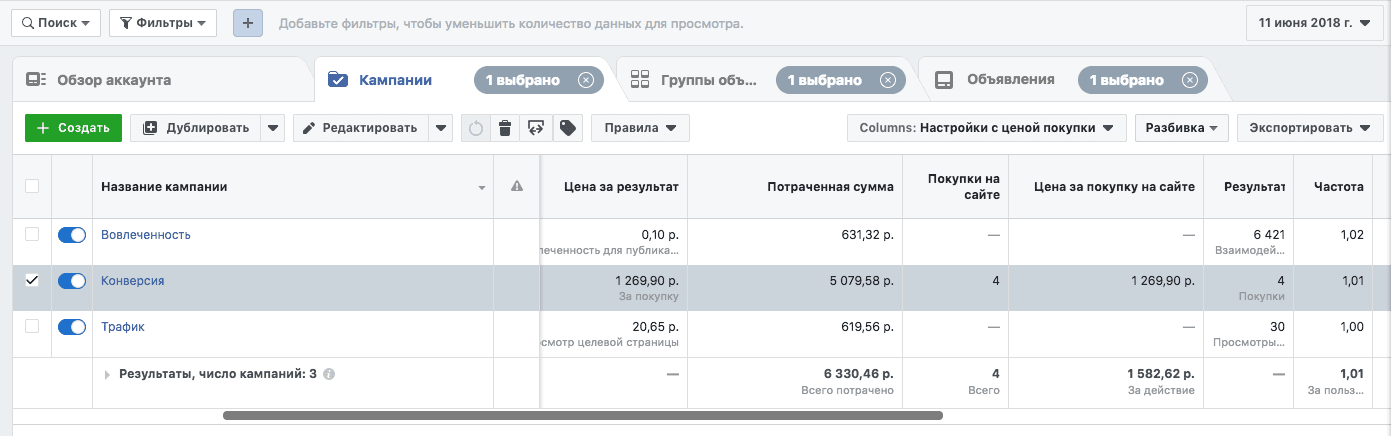Click the warning triangle column header icon

[x=517, y=186]
